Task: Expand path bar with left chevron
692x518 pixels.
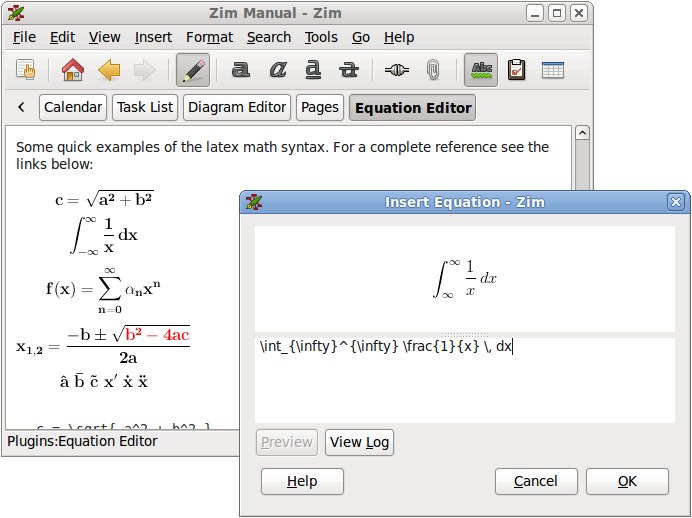Action: point(21,107)
